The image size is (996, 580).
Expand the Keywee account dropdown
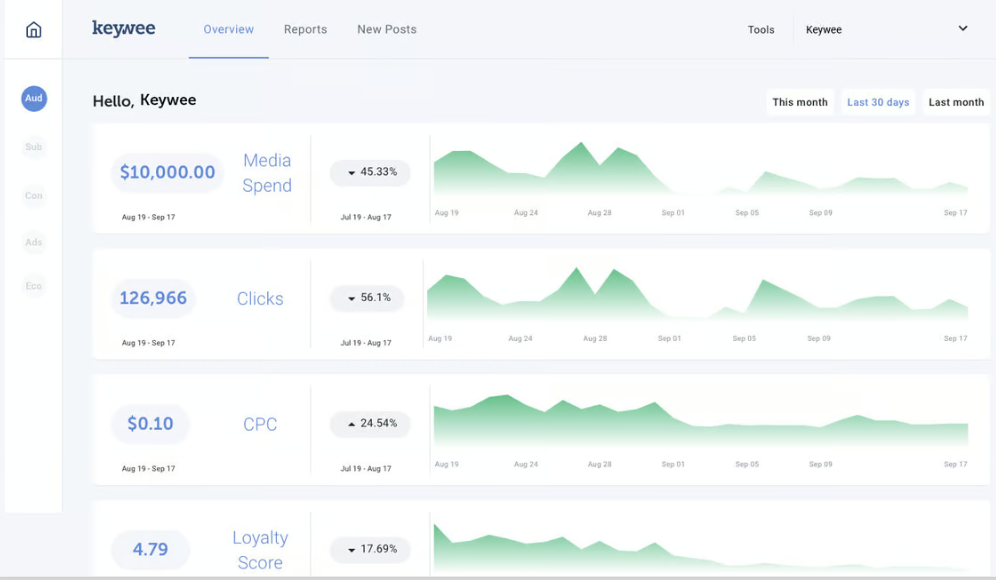point(887,29)
